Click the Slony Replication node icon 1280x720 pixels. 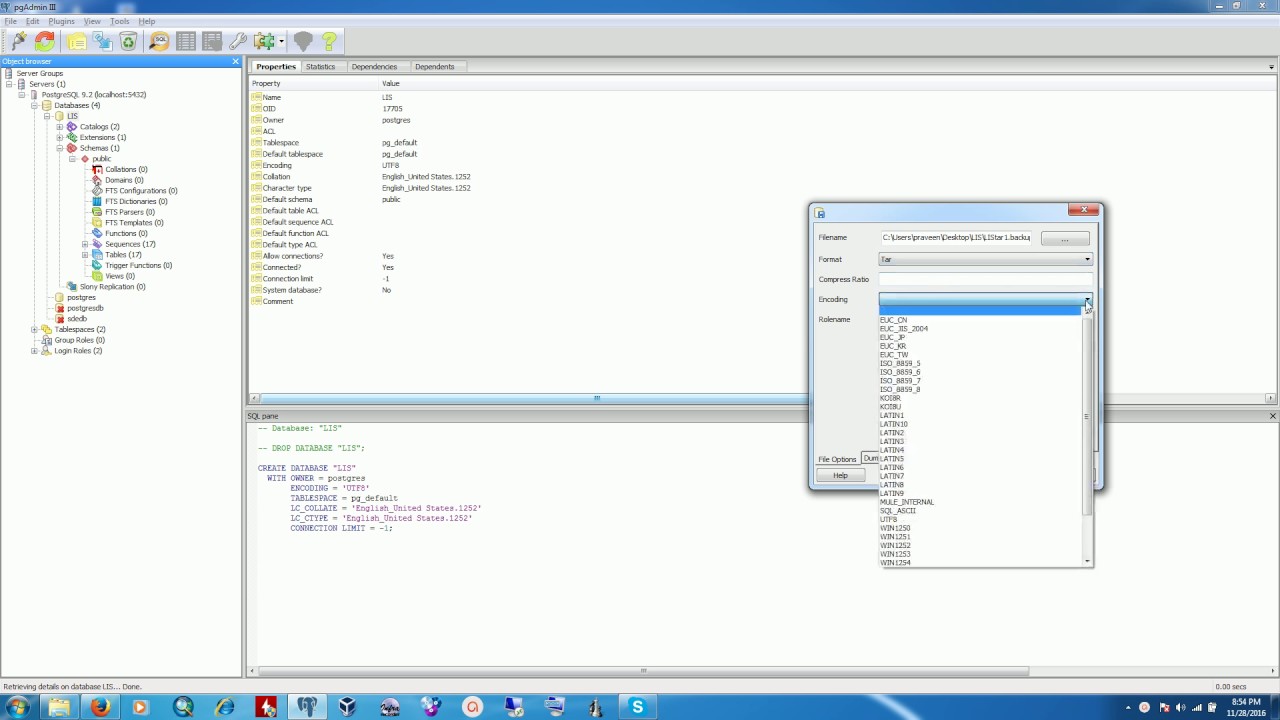click(72, 287)
